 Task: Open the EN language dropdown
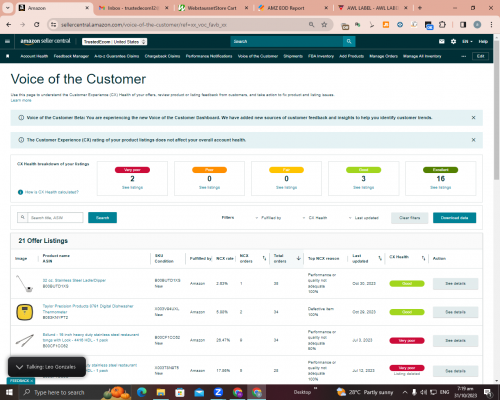pos(467,42)
